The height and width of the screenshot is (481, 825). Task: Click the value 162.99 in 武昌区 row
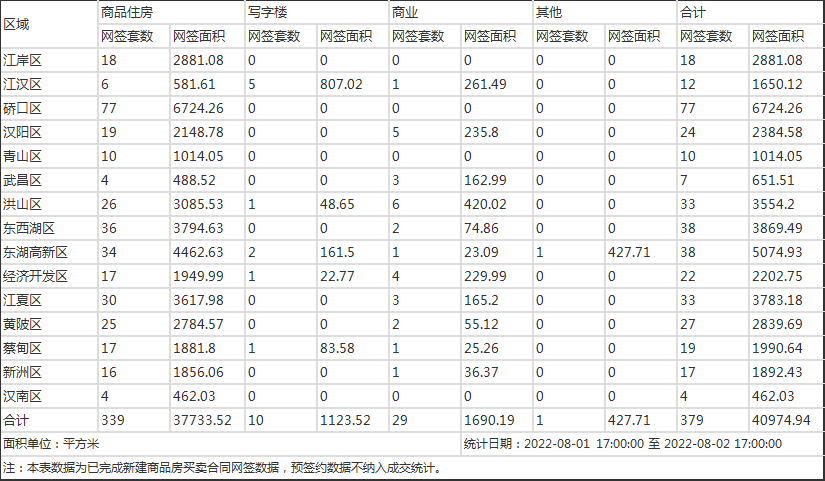click(x=485, y=181)
